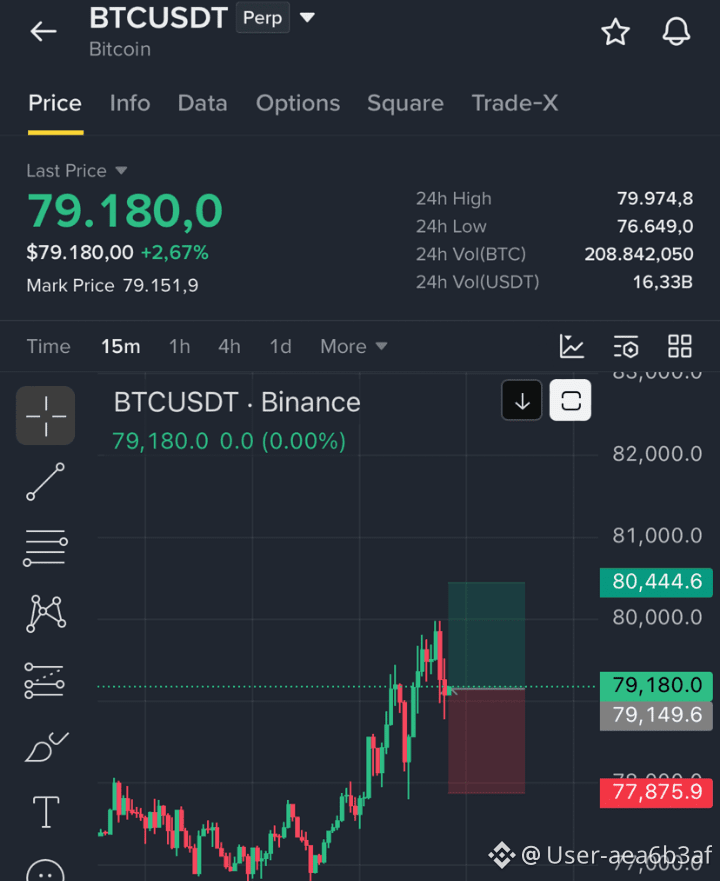Select the emoji sticker tool
The height and width of the screenshot is (881, 720).
(46, 871)
